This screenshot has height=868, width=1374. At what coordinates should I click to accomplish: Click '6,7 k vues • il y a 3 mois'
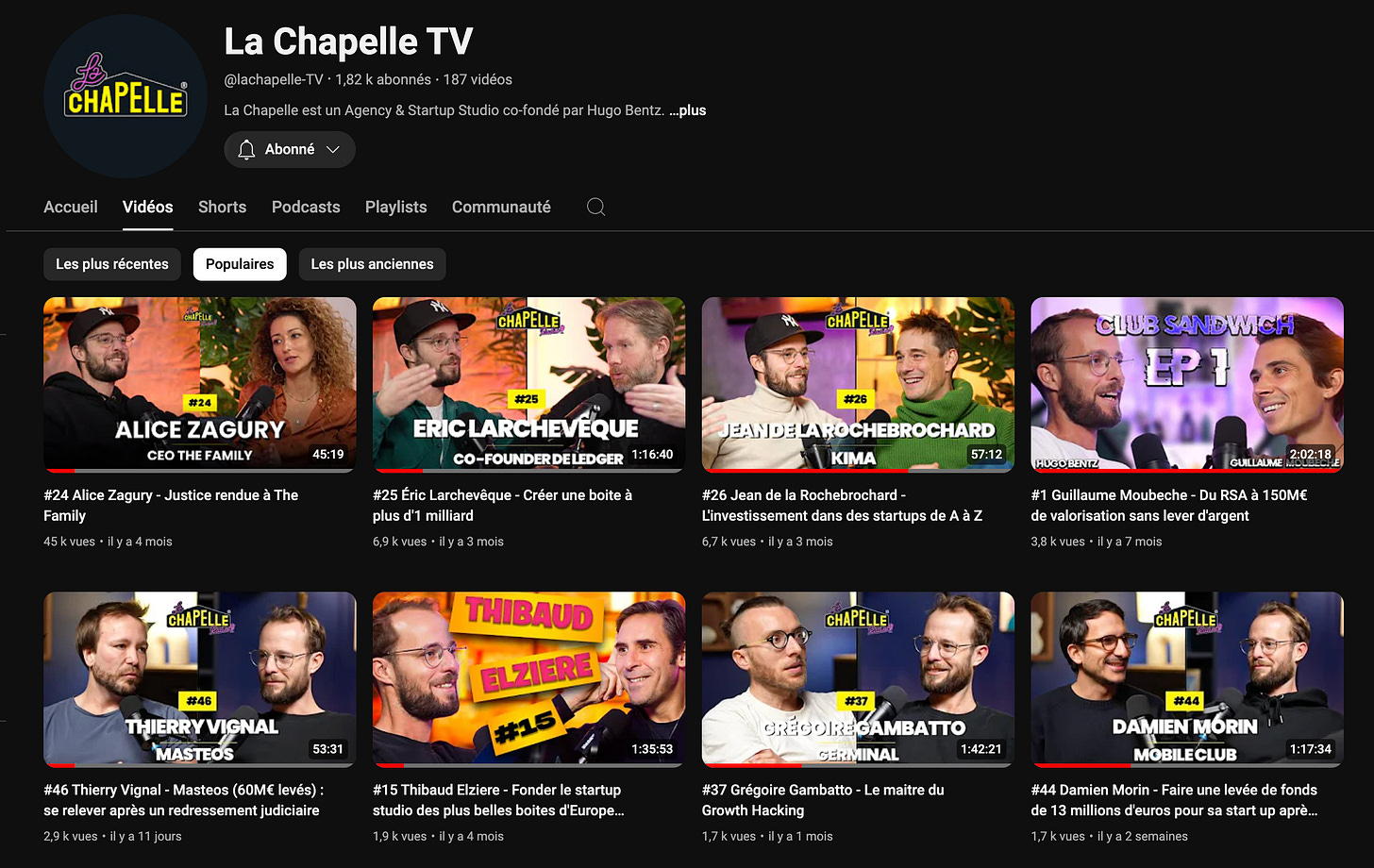[x=767, y=542]
